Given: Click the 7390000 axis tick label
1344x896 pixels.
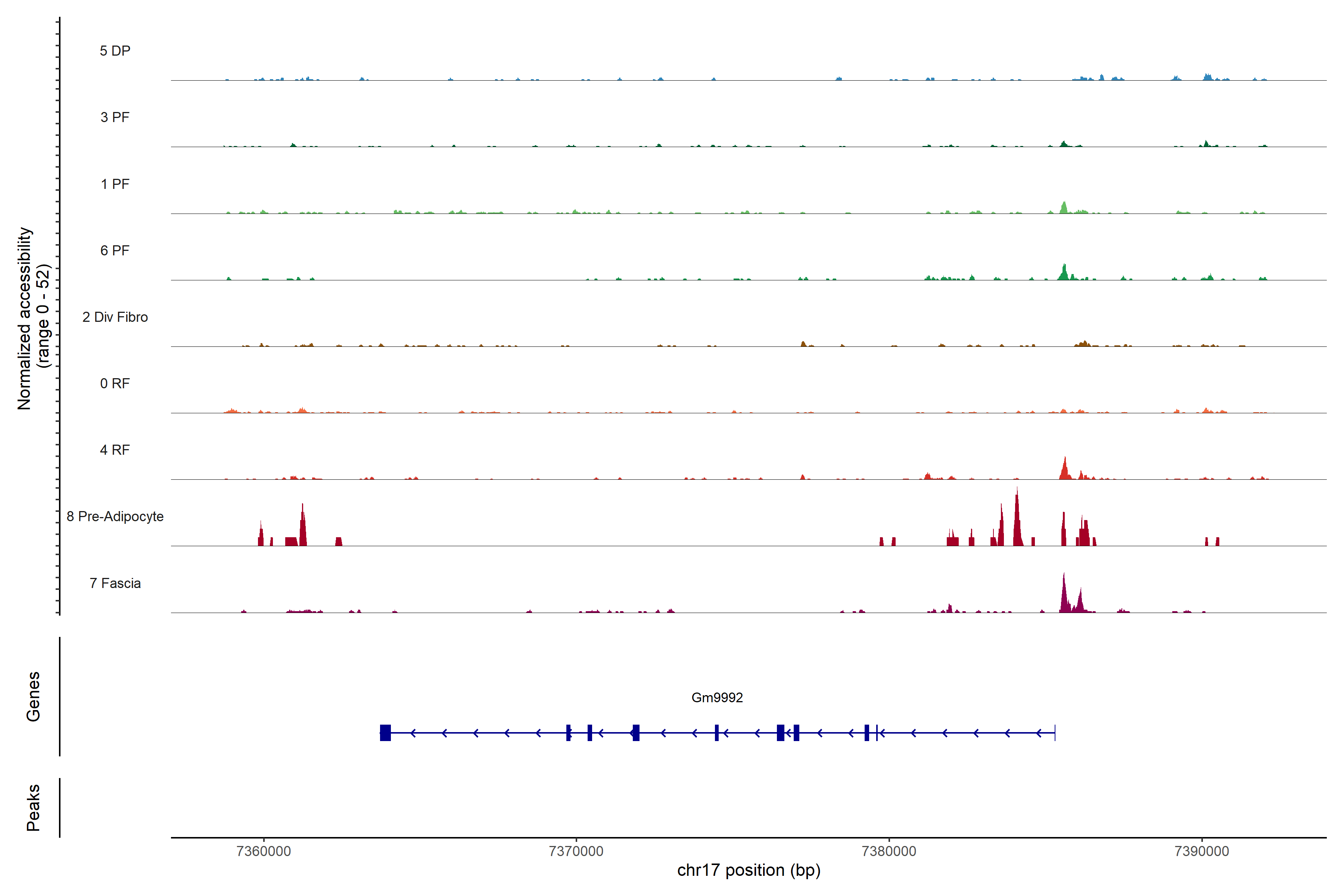Looking at the screenshot, I should click(x=1202, y=851).
